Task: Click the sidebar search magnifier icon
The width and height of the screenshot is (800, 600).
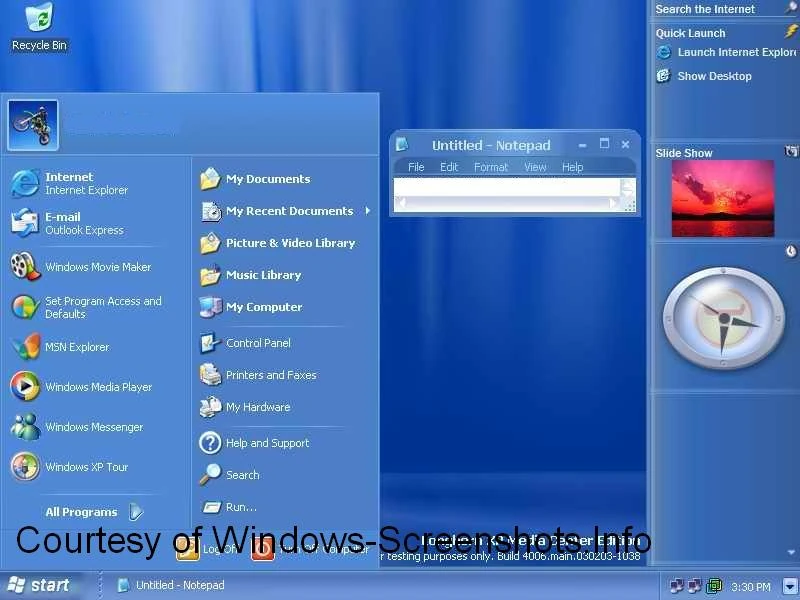Action: [x=792, y=8]
